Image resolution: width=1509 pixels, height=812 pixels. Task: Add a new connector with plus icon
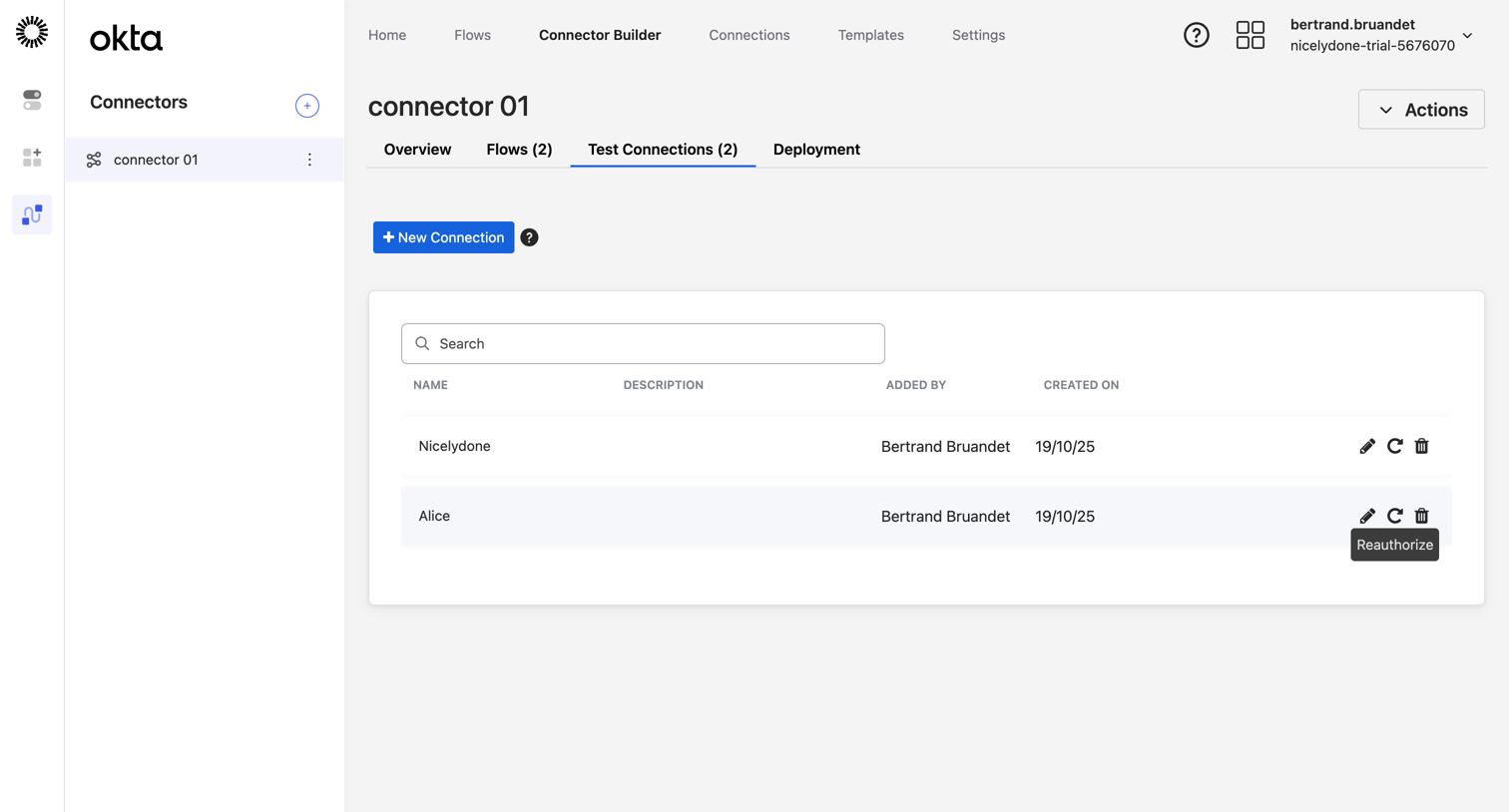(307, 106)
